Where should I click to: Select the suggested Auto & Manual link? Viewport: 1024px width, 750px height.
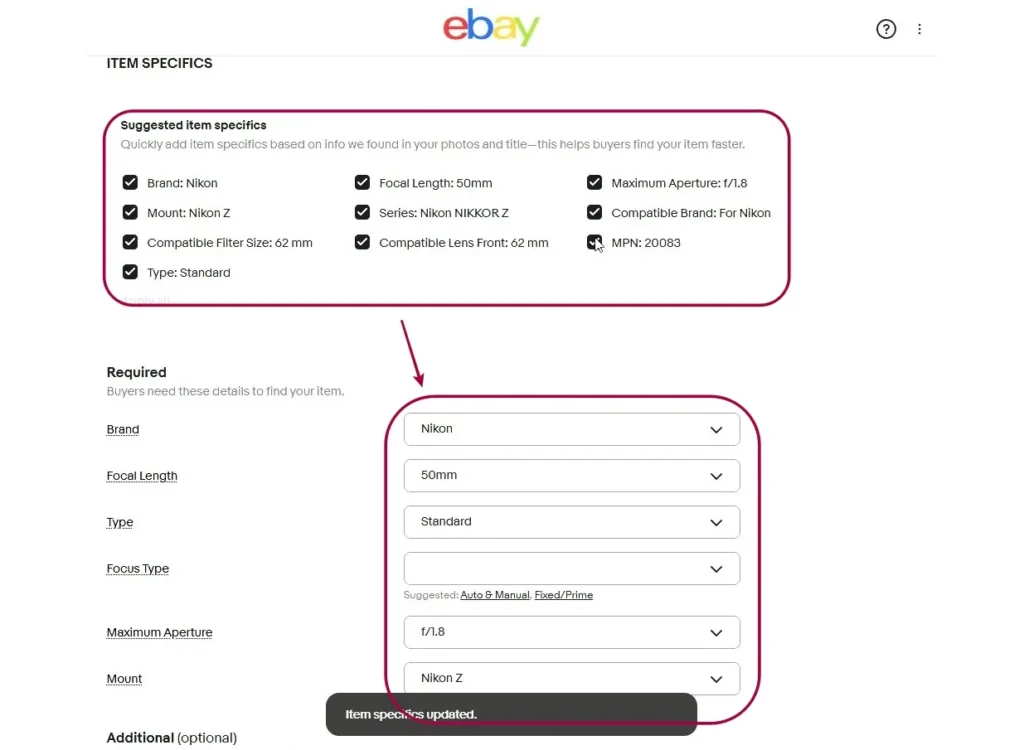pyautogui.click(x=494, y=595)
